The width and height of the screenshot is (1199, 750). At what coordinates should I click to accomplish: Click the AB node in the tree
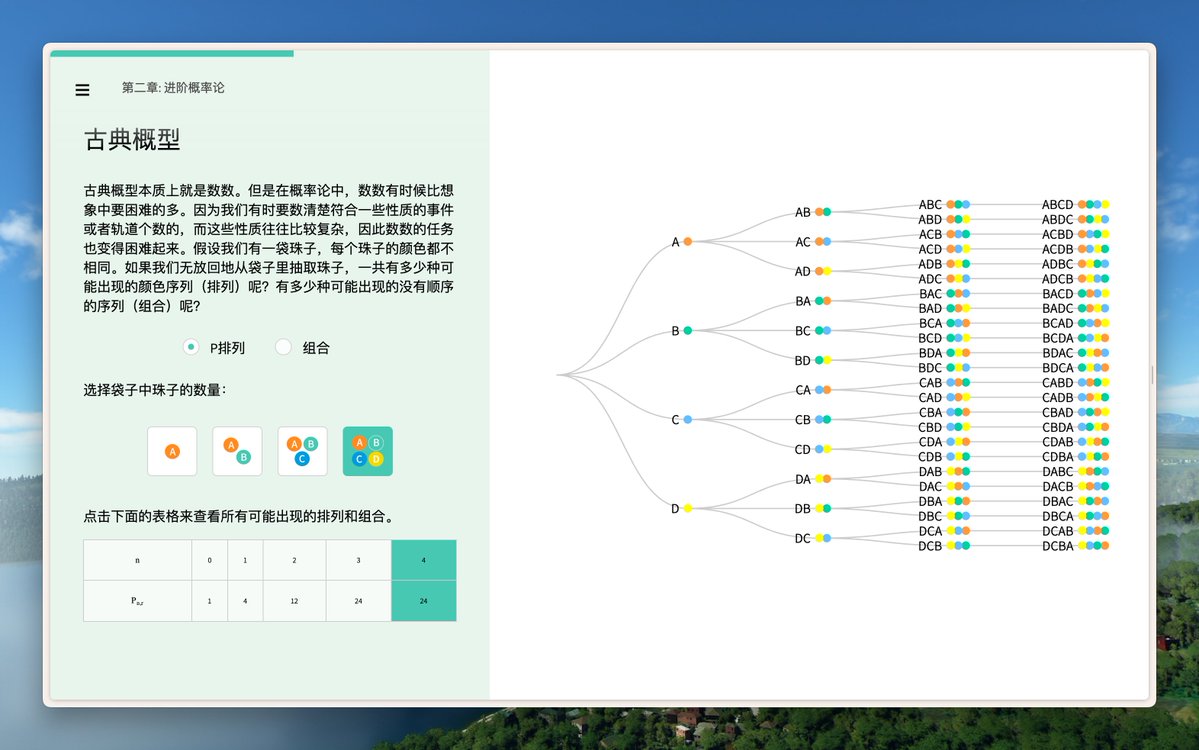coord(813,212)
